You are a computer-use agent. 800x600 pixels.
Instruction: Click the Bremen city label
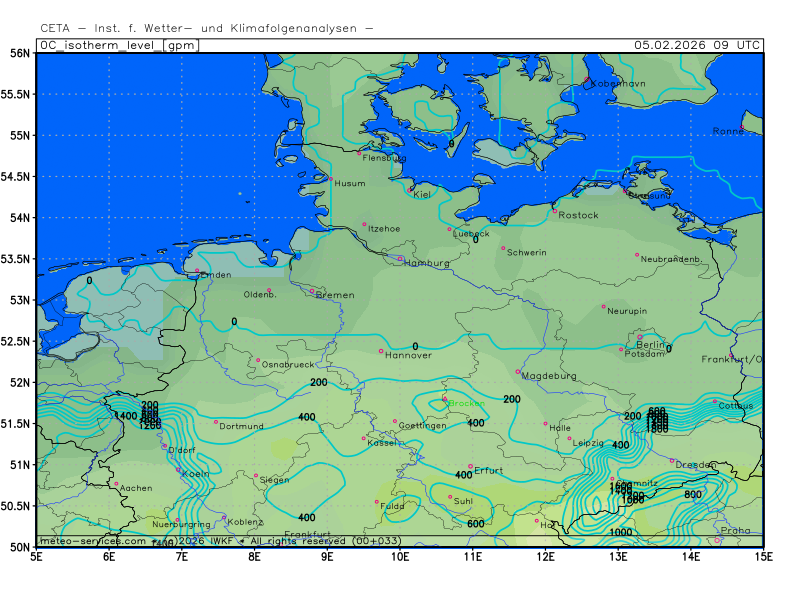[x=335, y=295]
